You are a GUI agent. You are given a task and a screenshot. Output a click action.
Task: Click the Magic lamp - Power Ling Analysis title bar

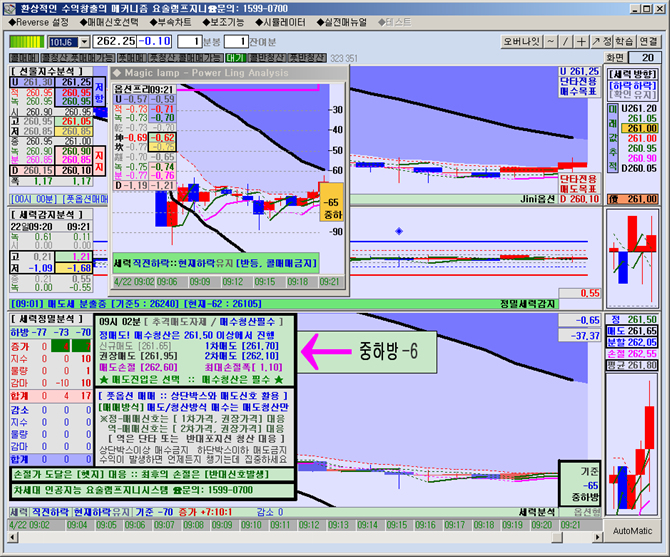tap(229, 73)
